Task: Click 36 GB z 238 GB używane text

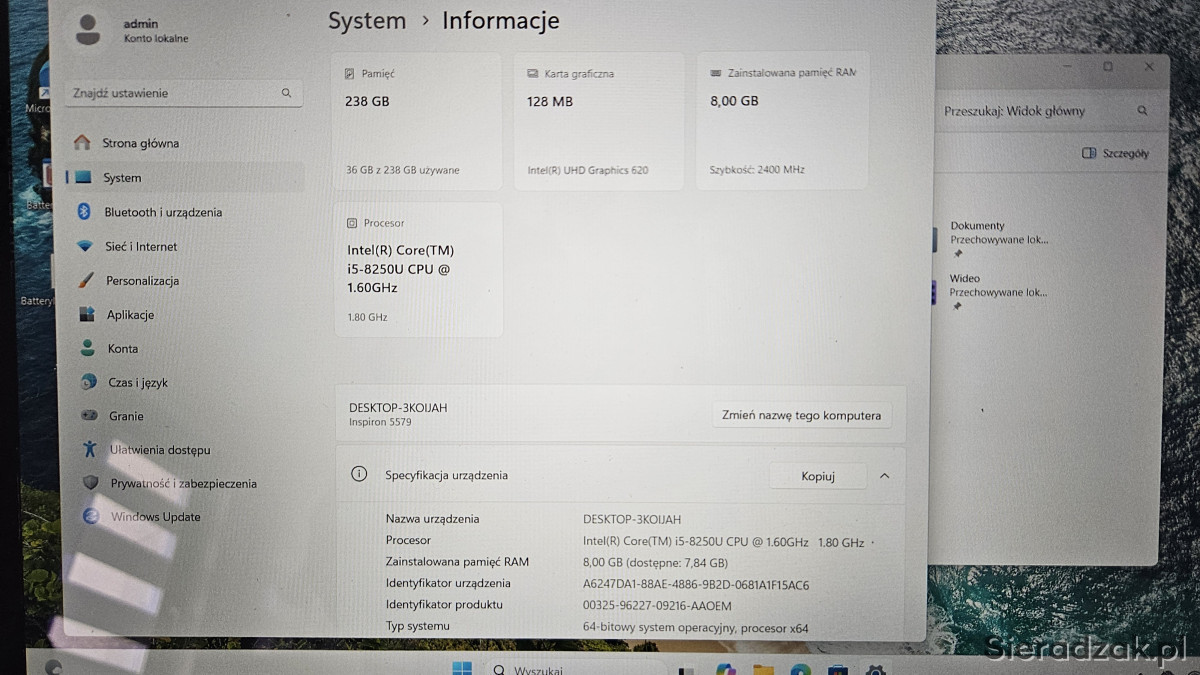Action: (x=403, y=170)
